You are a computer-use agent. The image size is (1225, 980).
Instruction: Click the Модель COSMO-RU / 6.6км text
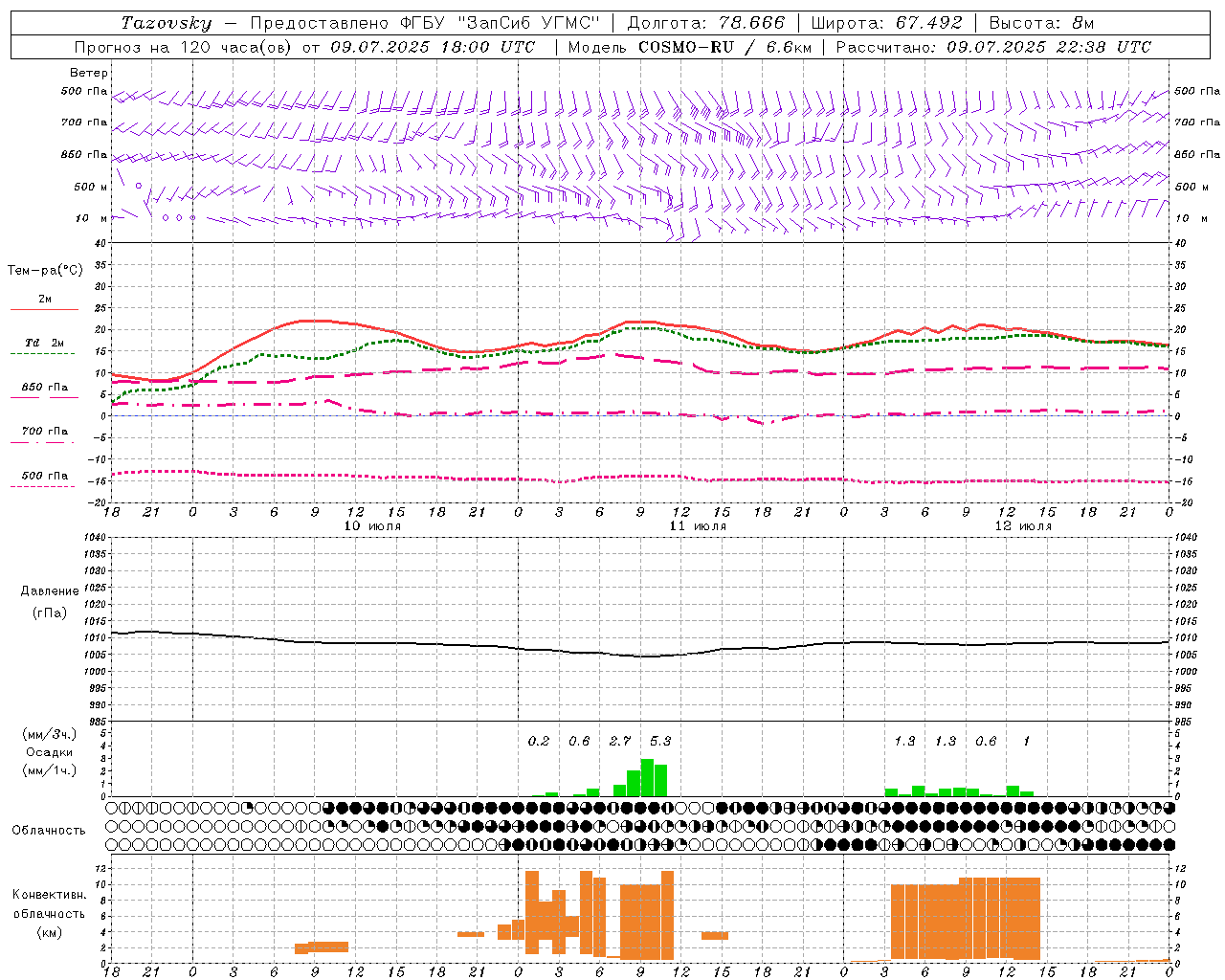(689, 47)
